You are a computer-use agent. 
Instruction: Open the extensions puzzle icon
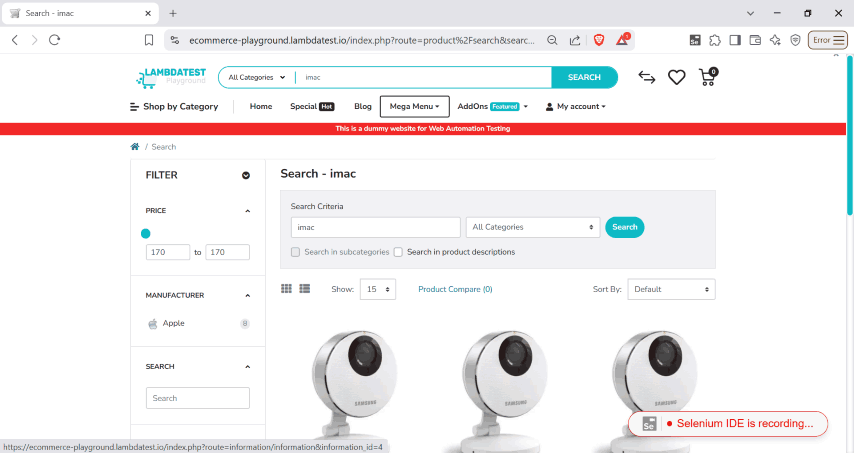tap(715, 40)
